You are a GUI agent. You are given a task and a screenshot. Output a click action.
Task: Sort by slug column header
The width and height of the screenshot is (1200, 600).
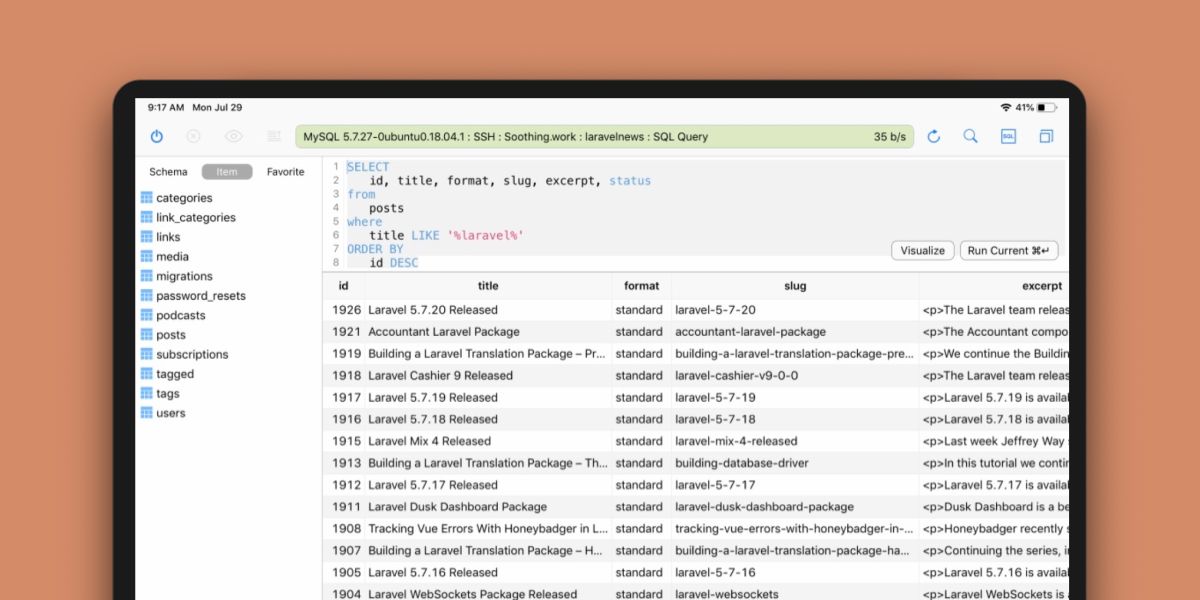795,286
